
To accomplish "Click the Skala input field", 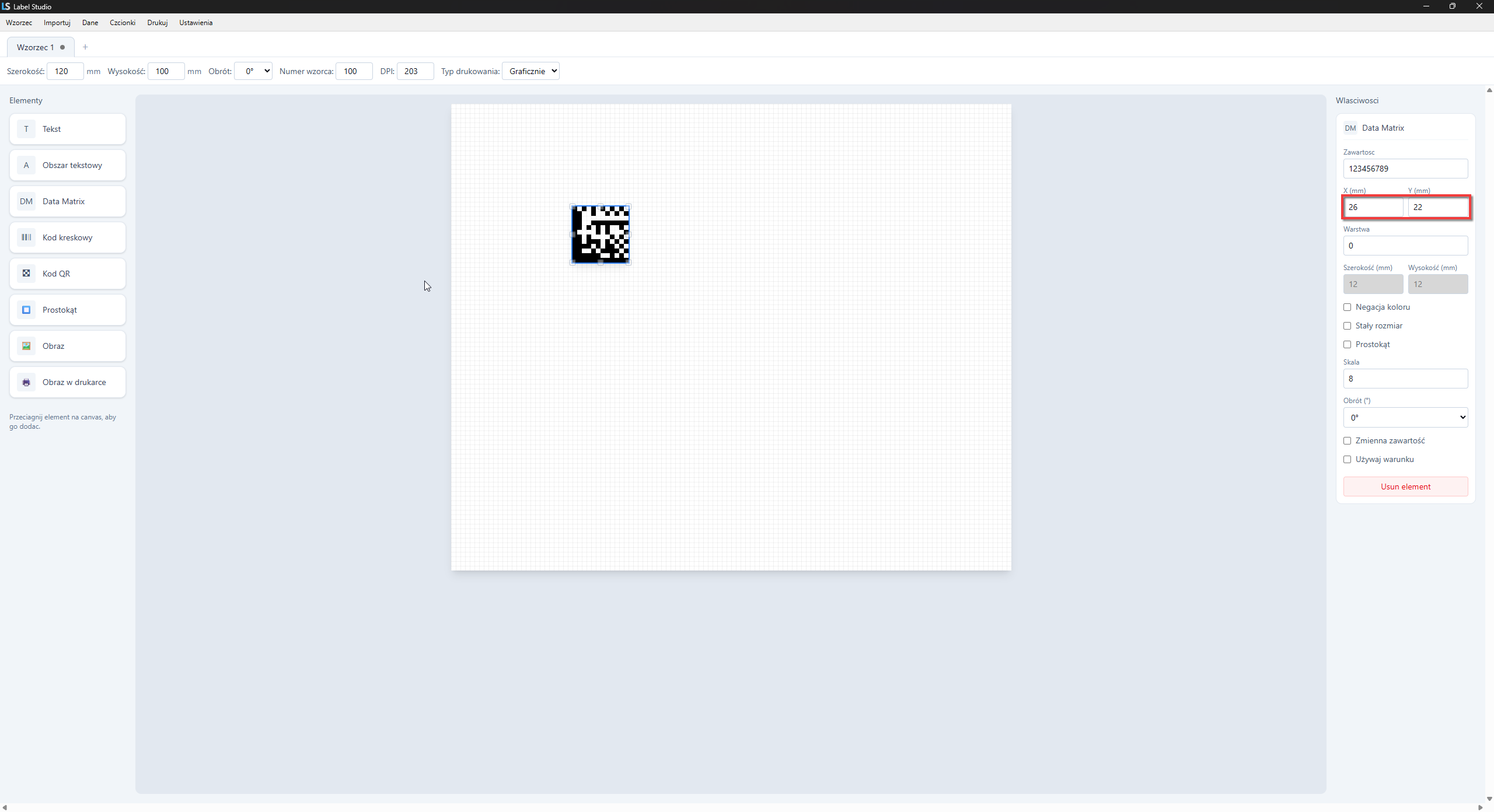I will point(1405,379).
